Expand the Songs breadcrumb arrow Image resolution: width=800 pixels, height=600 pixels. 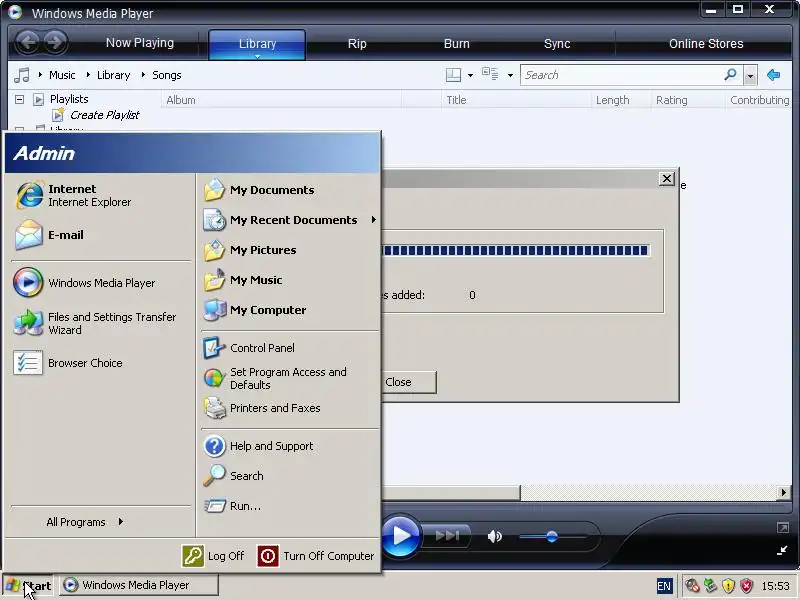point(143,75)
